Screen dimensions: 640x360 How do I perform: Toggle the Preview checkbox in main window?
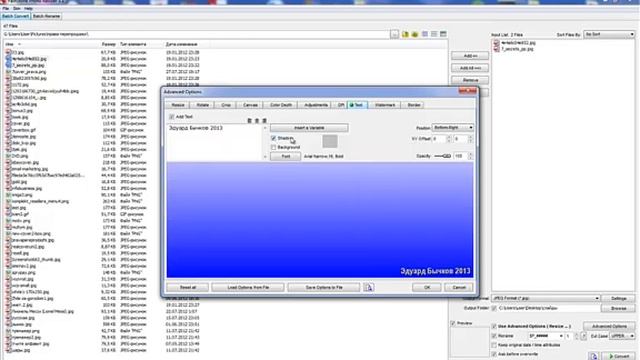pyautogui.click(x=453, y=323)
